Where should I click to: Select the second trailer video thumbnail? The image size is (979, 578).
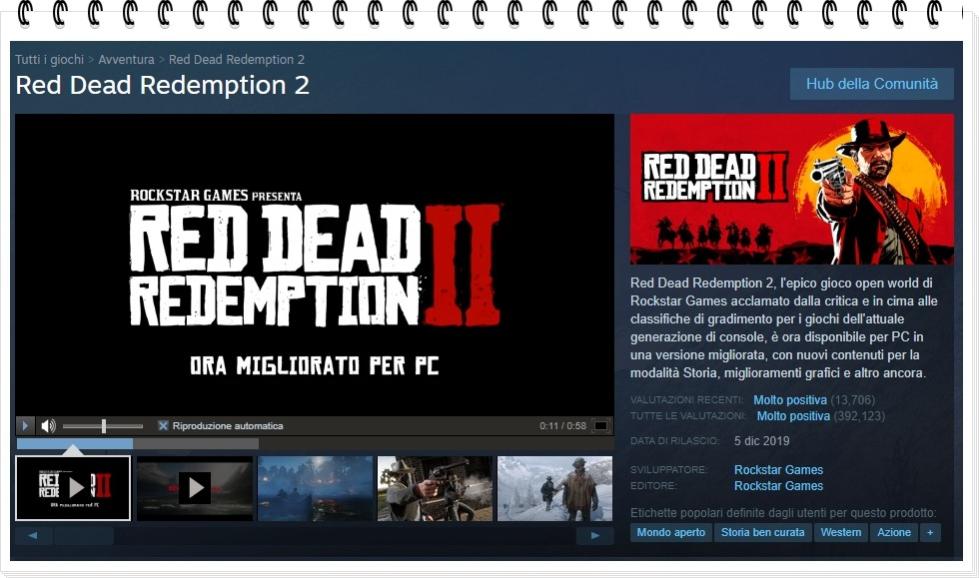click(x=195, y=488)
